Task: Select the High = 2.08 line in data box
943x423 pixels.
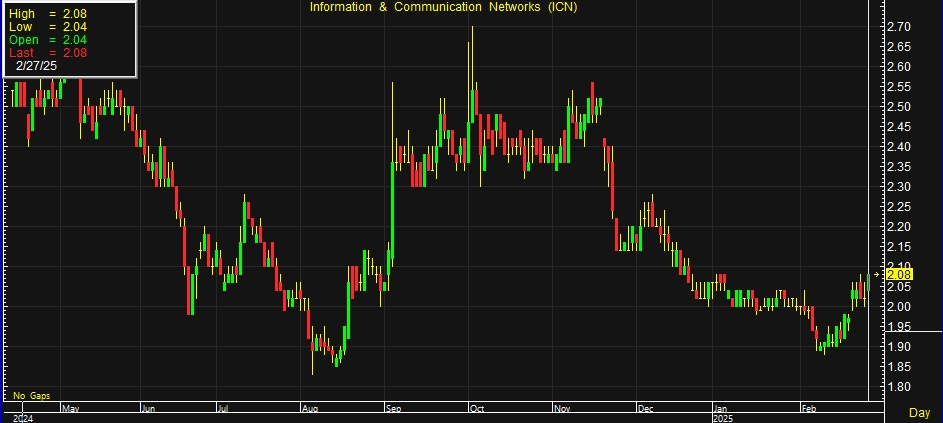Action: tap(46, 12)
